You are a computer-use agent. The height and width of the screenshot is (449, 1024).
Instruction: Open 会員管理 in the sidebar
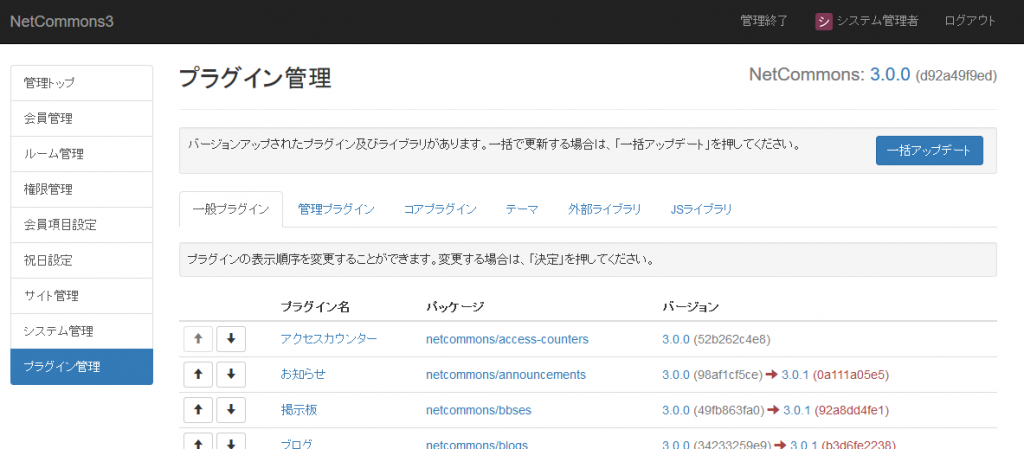[81, 119]
